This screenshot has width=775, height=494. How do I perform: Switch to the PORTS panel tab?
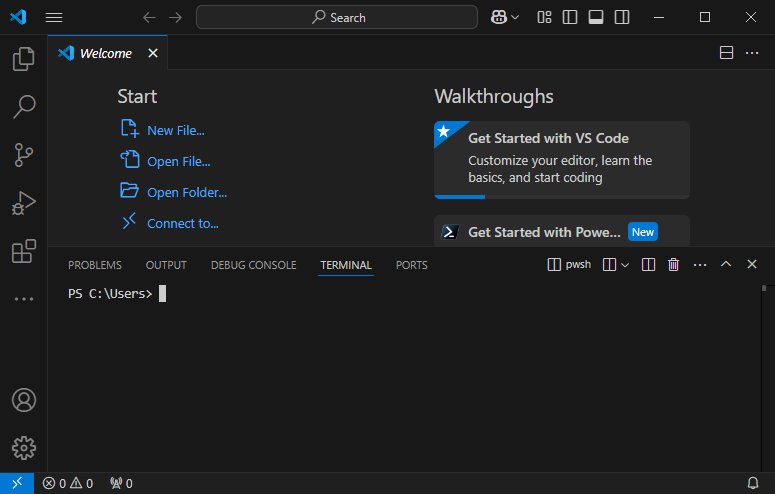point(411,265)
